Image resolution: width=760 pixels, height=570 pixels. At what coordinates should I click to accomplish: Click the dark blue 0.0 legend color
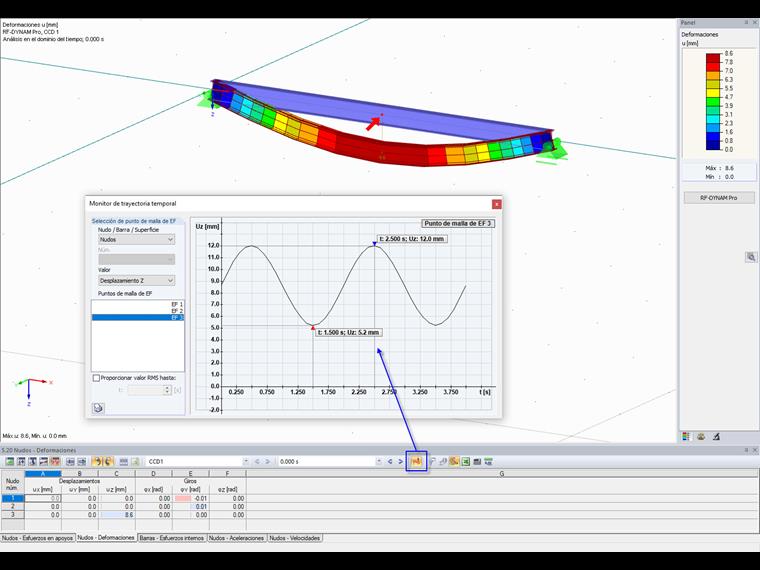[713, 145]
